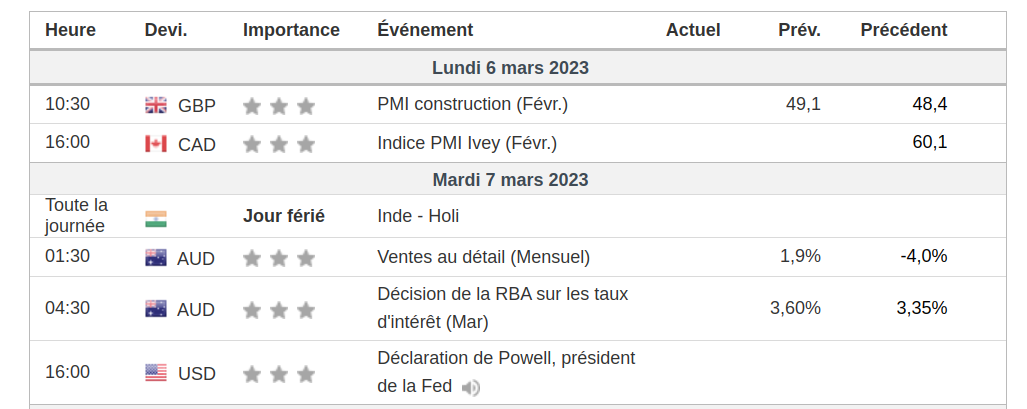
Task: Click the Australian flag in the 04:30 row
Action: coord(156,309)
